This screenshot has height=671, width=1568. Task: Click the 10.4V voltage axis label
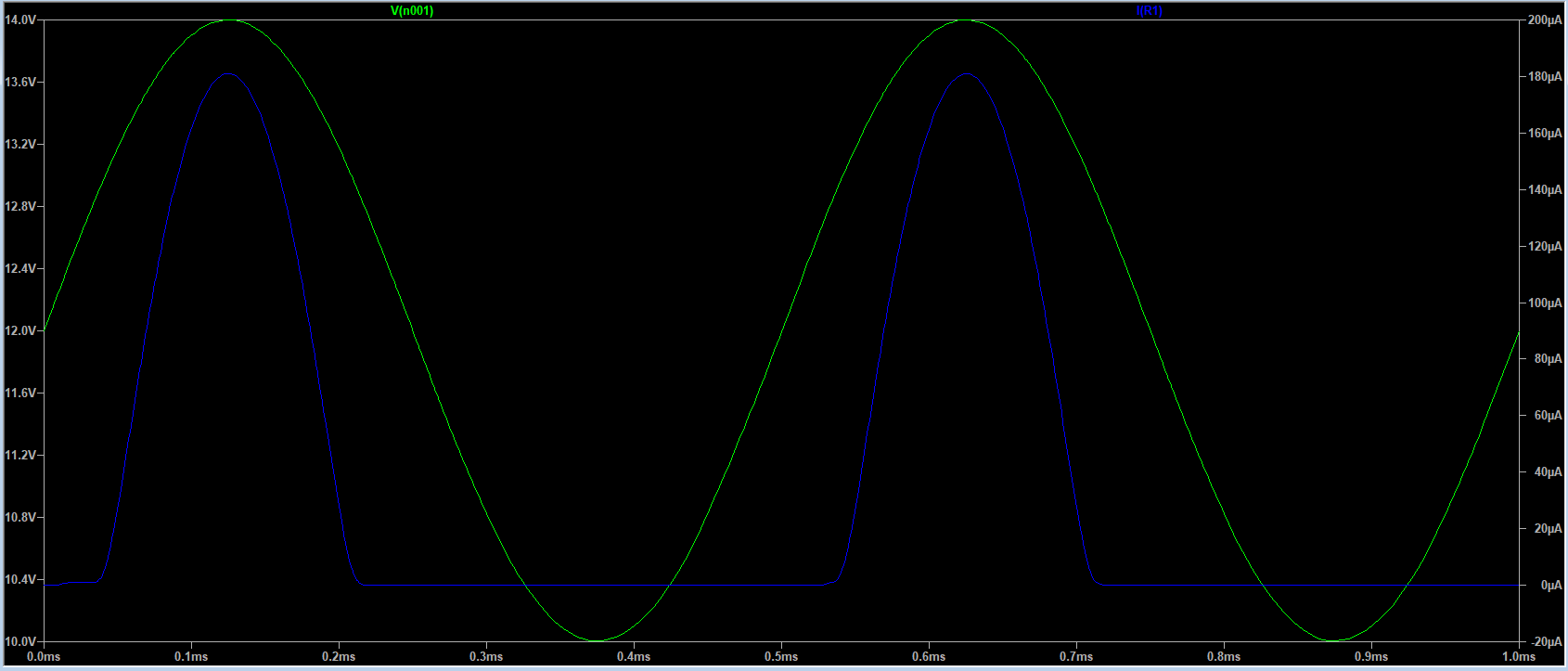click(20, 580)
